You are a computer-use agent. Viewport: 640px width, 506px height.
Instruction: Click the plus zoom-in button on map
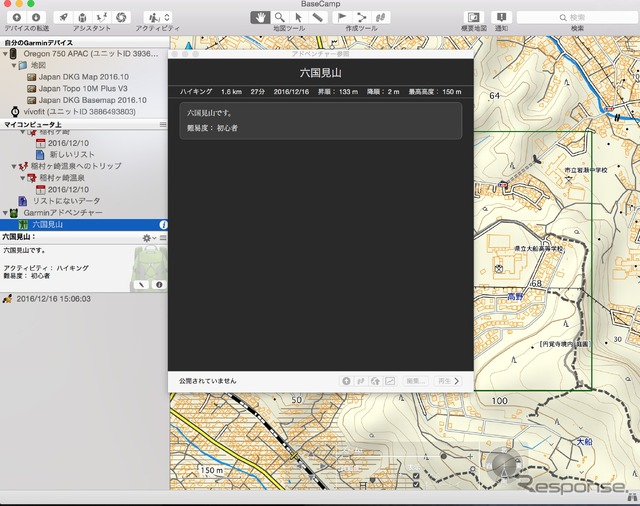(x=470, y=457)
